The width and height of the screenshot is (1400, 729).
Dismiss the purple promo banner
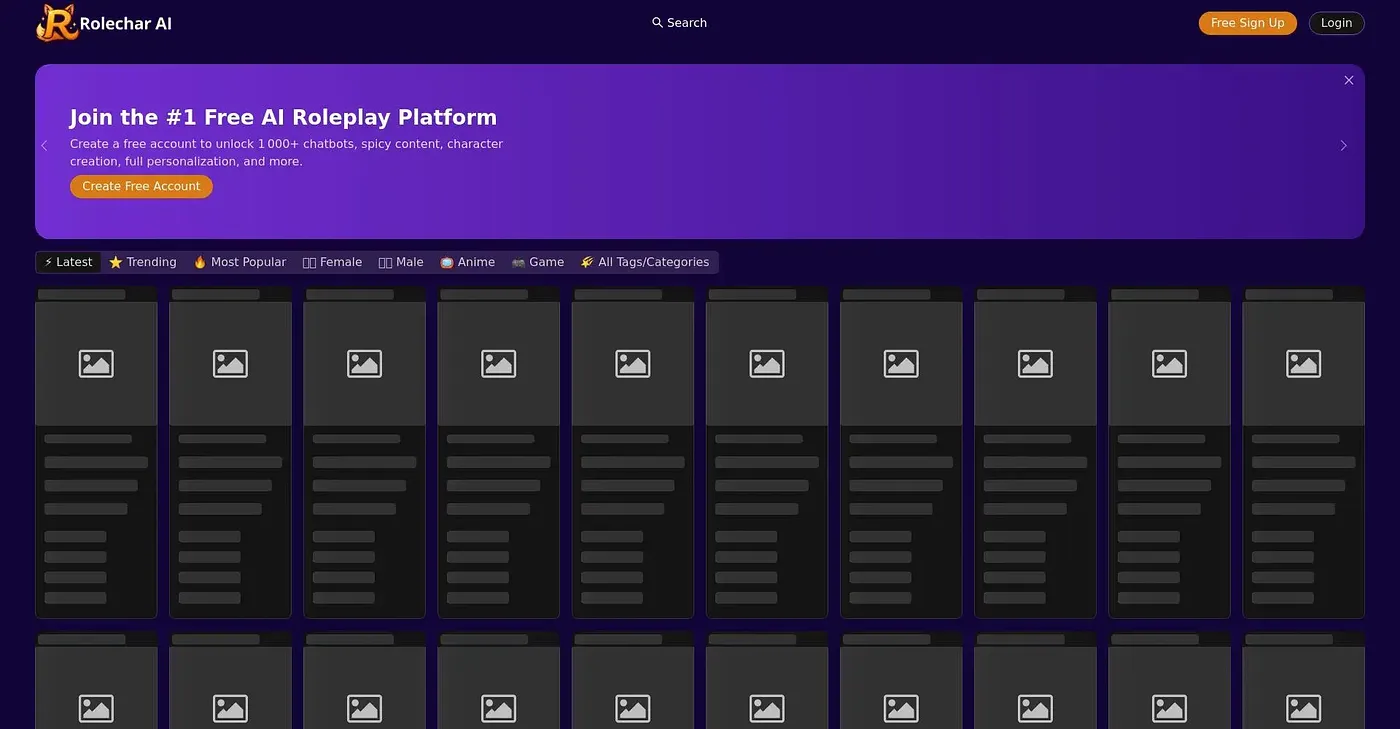click(x=1349, y=80)
